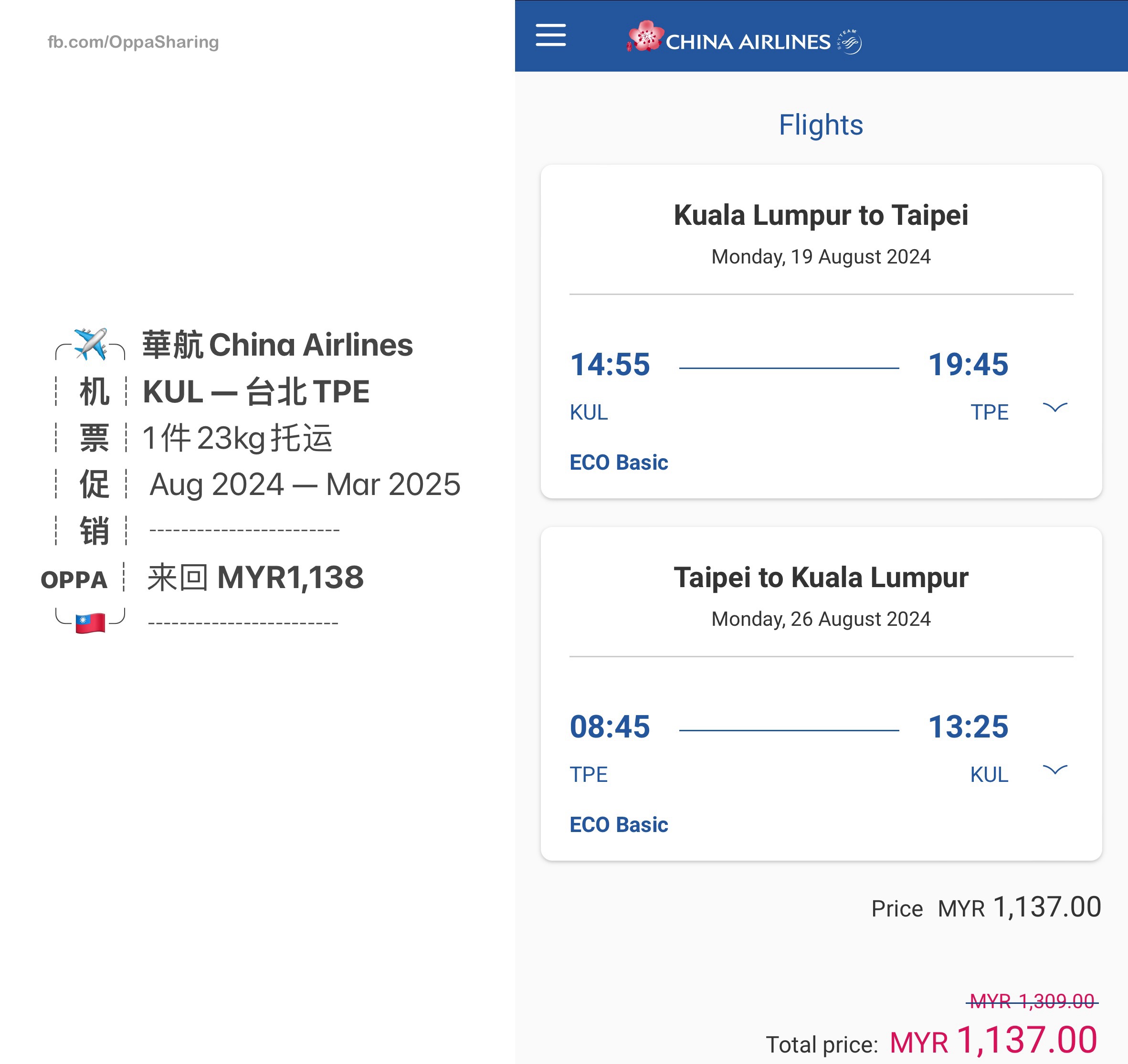This screenshot has width=1128, height=1064.
Task: Click the KUL — 台北 TPE route text
Action: pos(256,391)
